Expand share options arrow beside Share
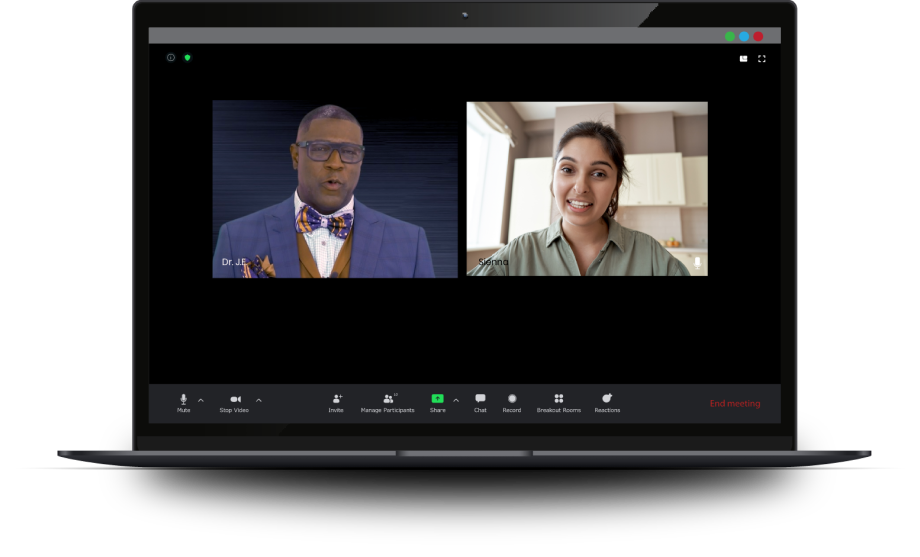Screen dimensions: 920x557 coord(456,400)
